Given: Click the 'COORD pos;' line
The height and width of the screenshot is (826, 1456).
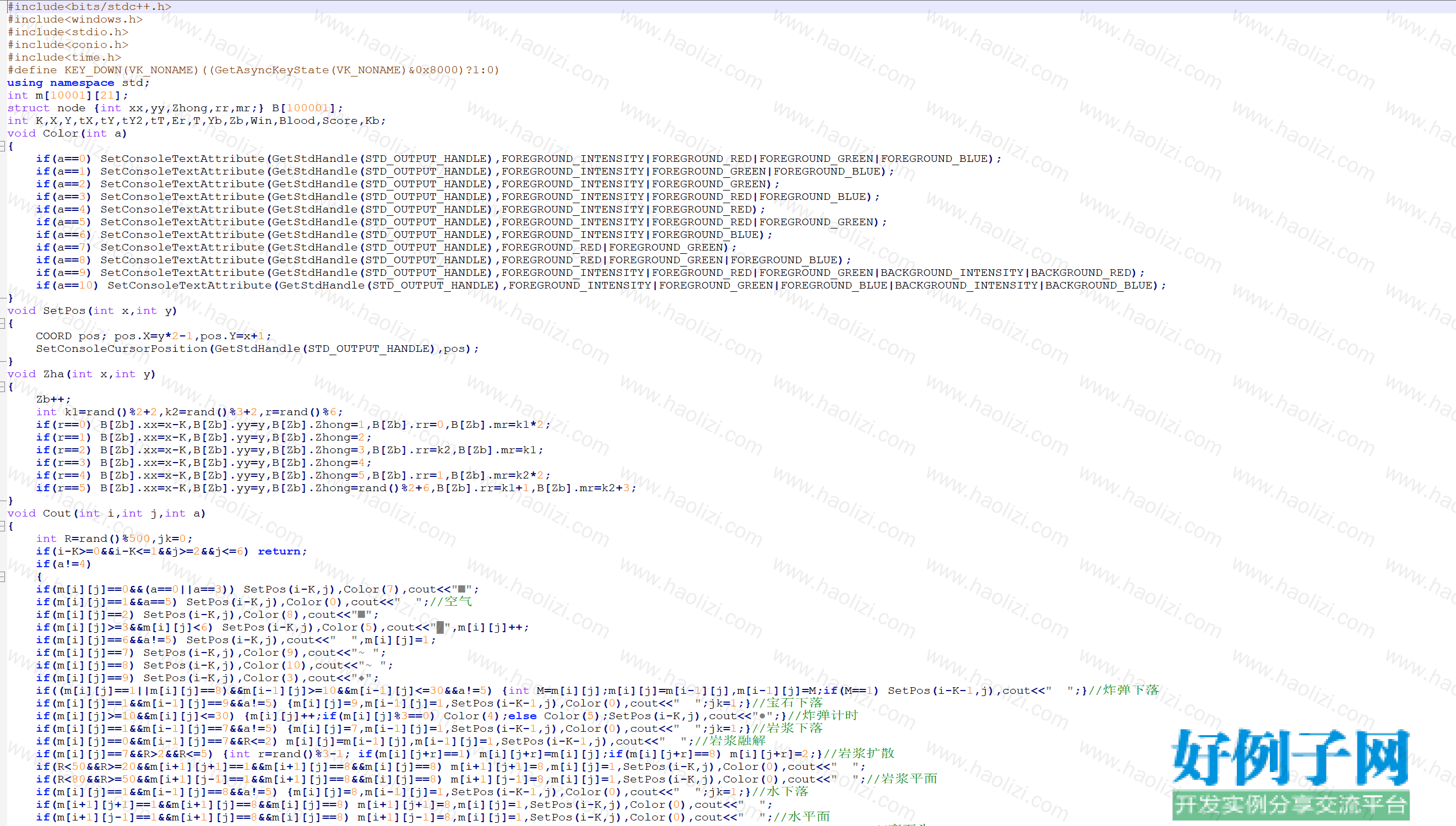Looking at the screenshot, I should pos(153,336).
